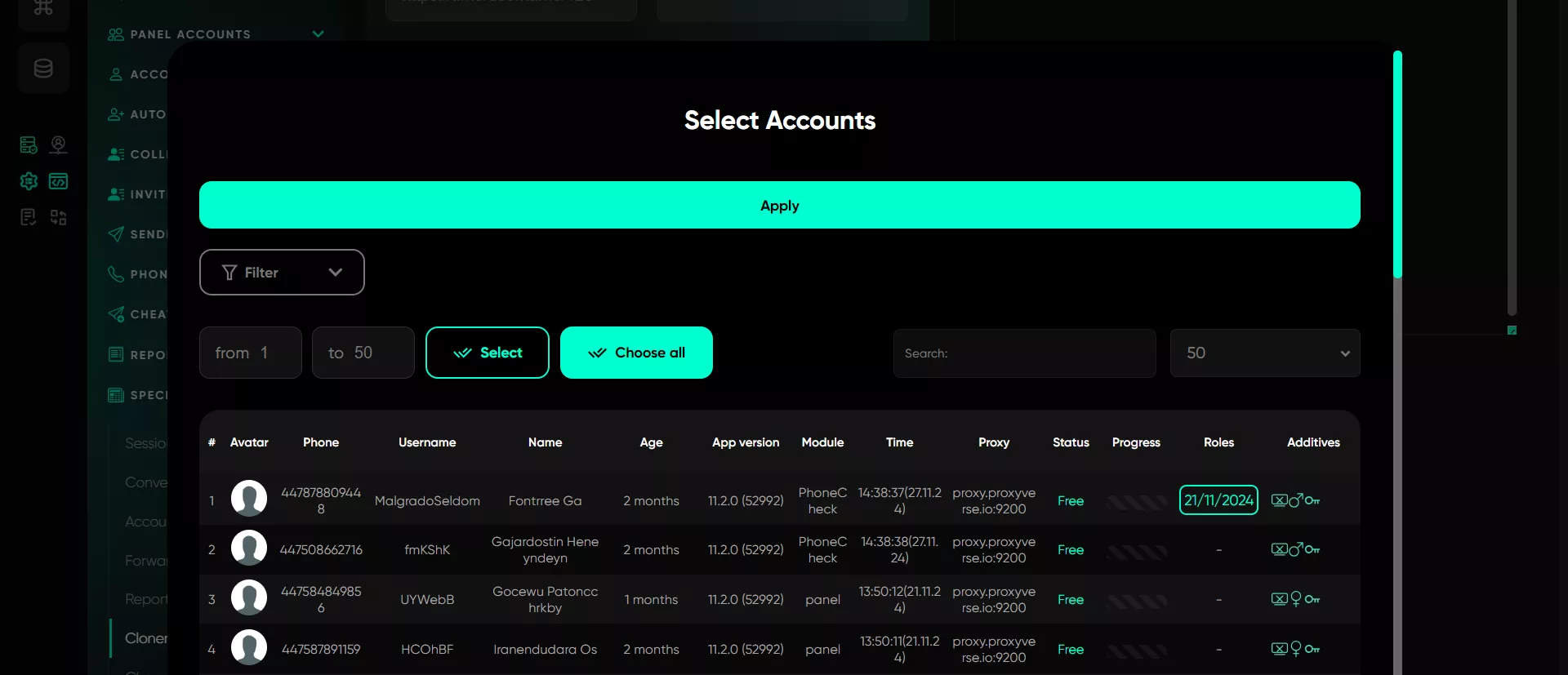Click the Choose all button

click(x=636, y=353)
